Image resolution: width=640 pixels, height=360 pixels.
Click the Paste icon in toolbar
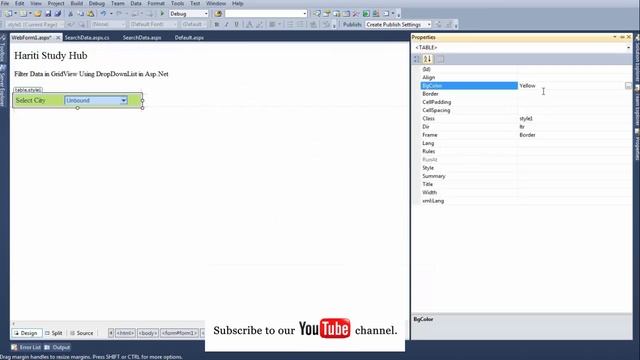coord(91,14)
